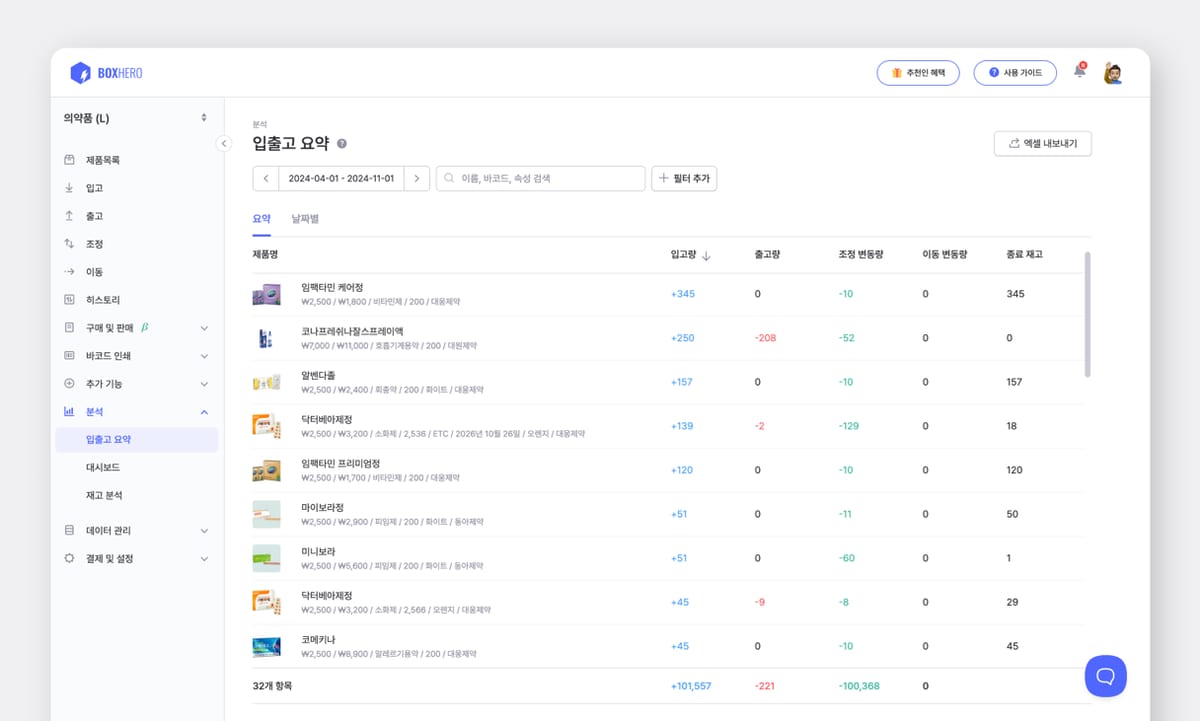1200x721 pixels.
Task: Click the 조정 adjust icon
Action: [69, 244]
